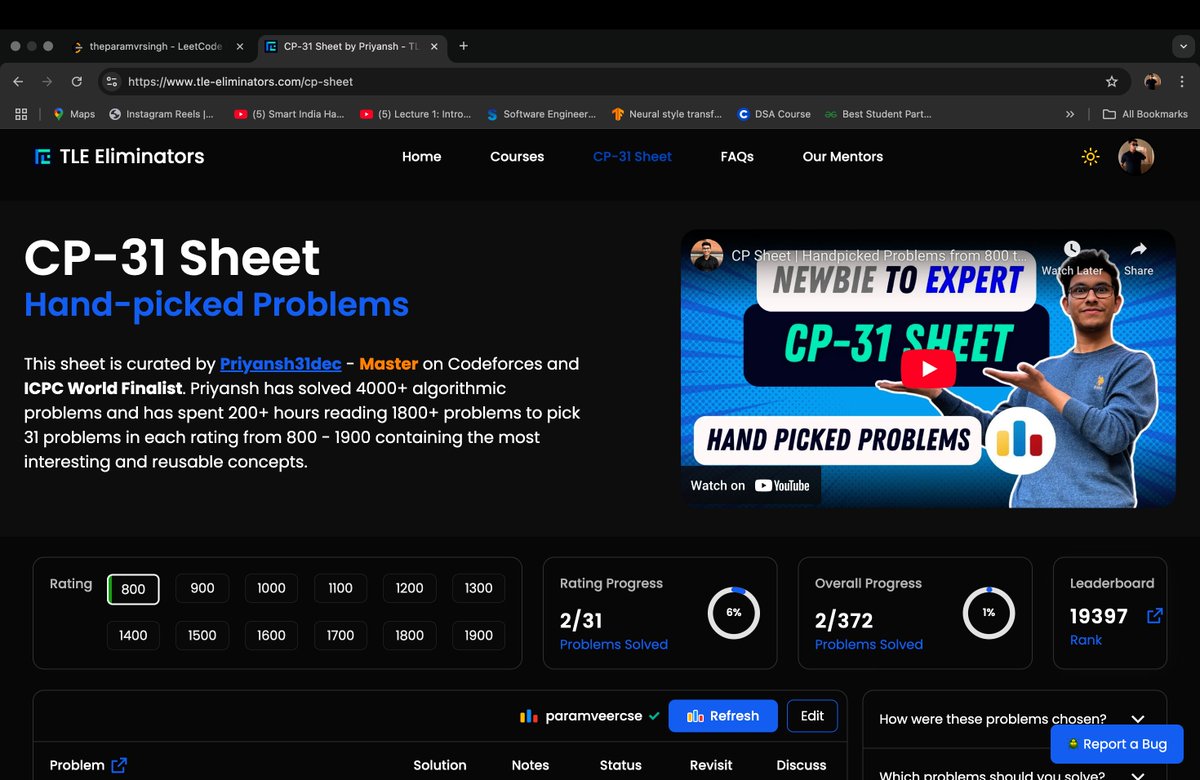Click the Report a Bug button
Image resolution: width=1200 pixels, height=780 pixels.
[1117, 744]
